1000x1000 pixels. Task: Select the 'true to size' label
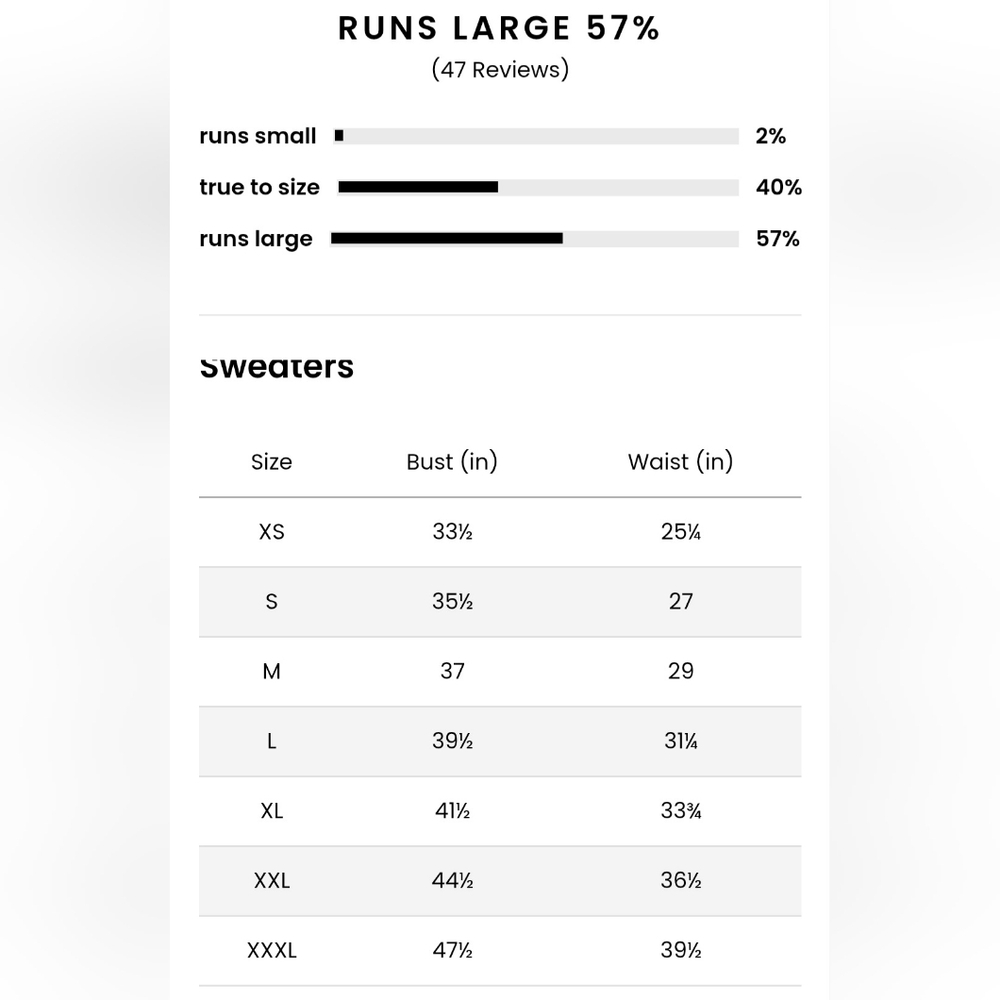pyautogui.click(x=260, y=187)
